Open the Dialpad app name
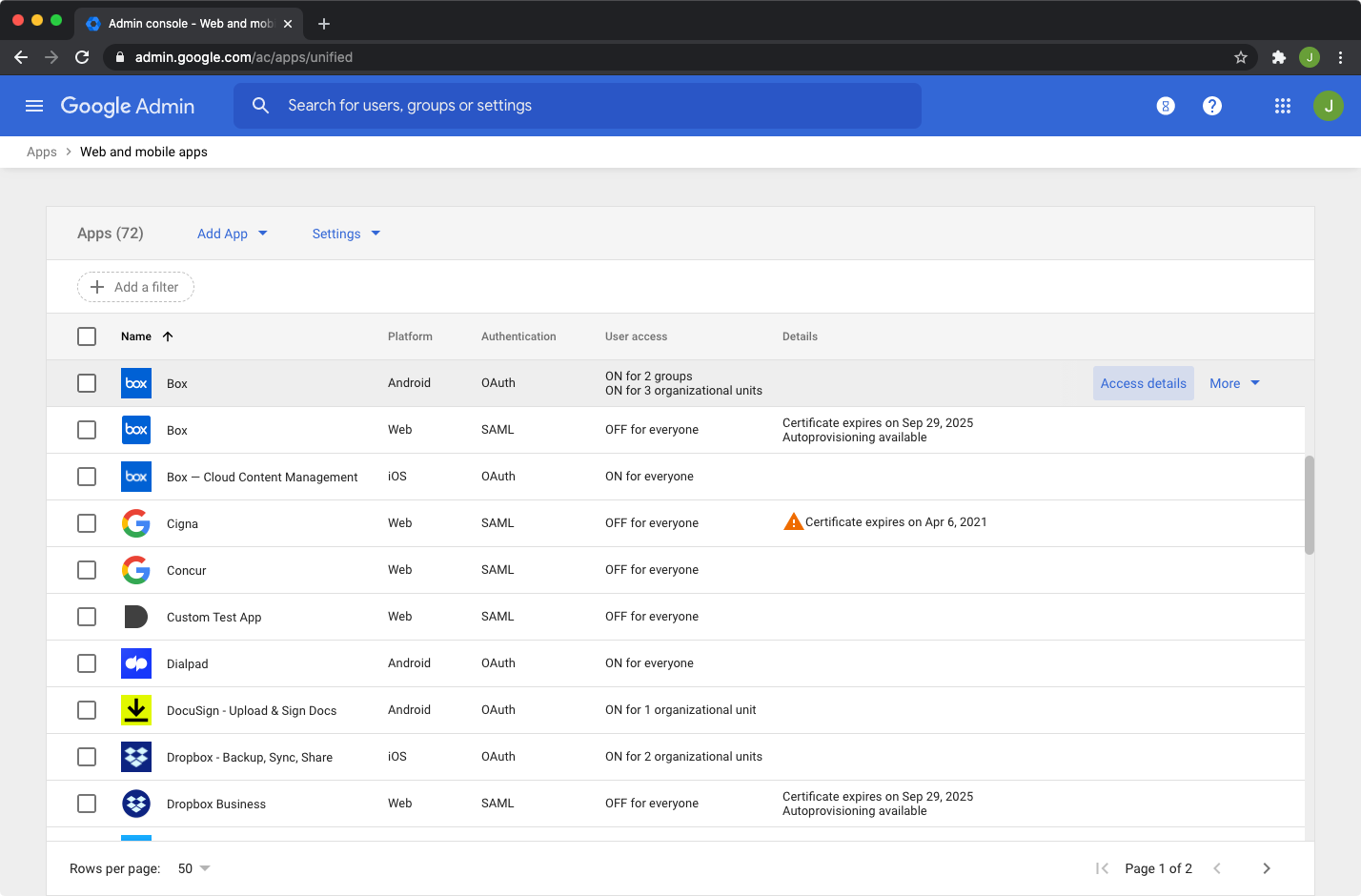 coord(187,663)
